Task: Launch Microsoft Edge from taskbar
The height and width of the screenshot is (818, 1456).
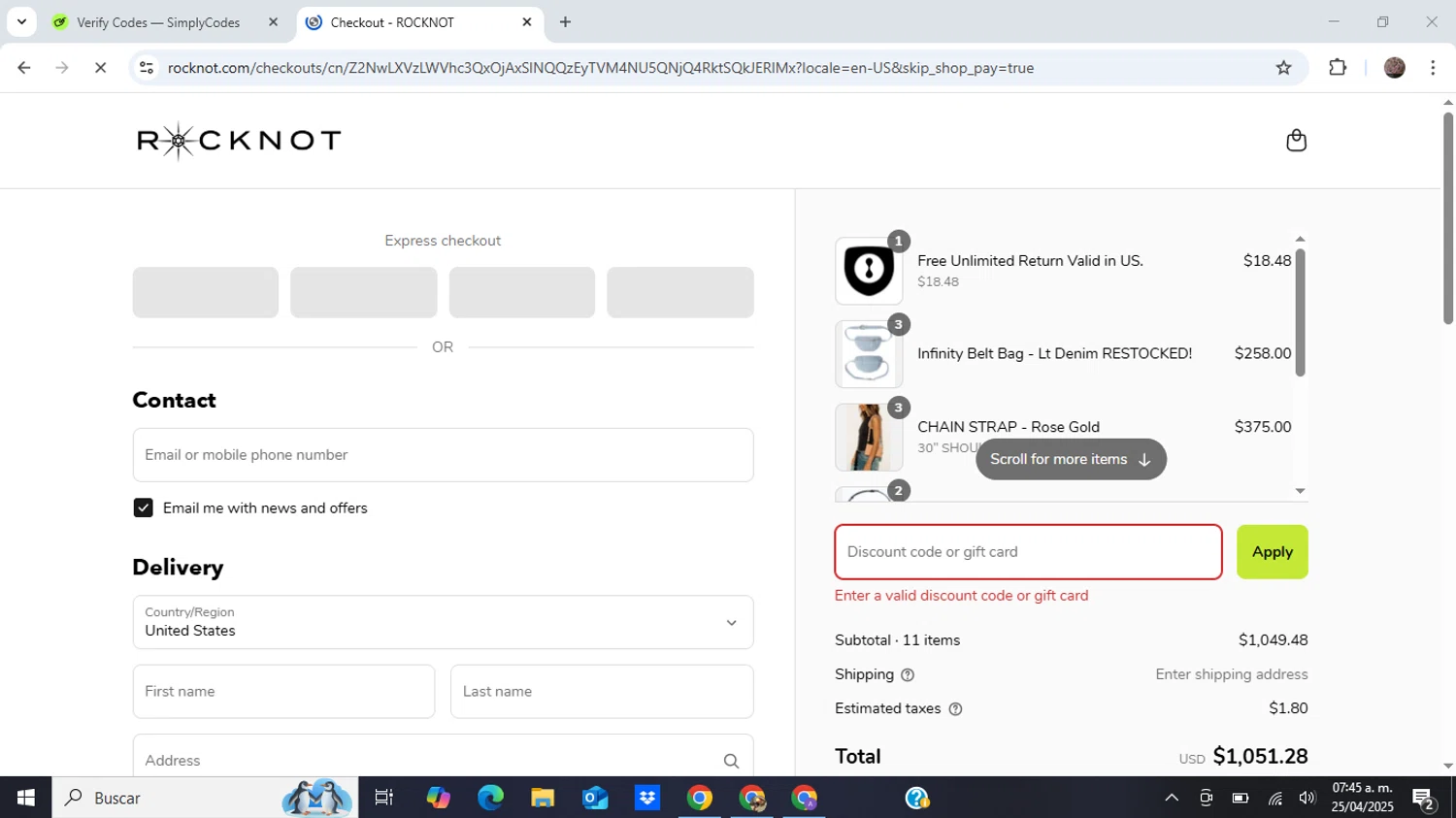Action: click(490, 798)
